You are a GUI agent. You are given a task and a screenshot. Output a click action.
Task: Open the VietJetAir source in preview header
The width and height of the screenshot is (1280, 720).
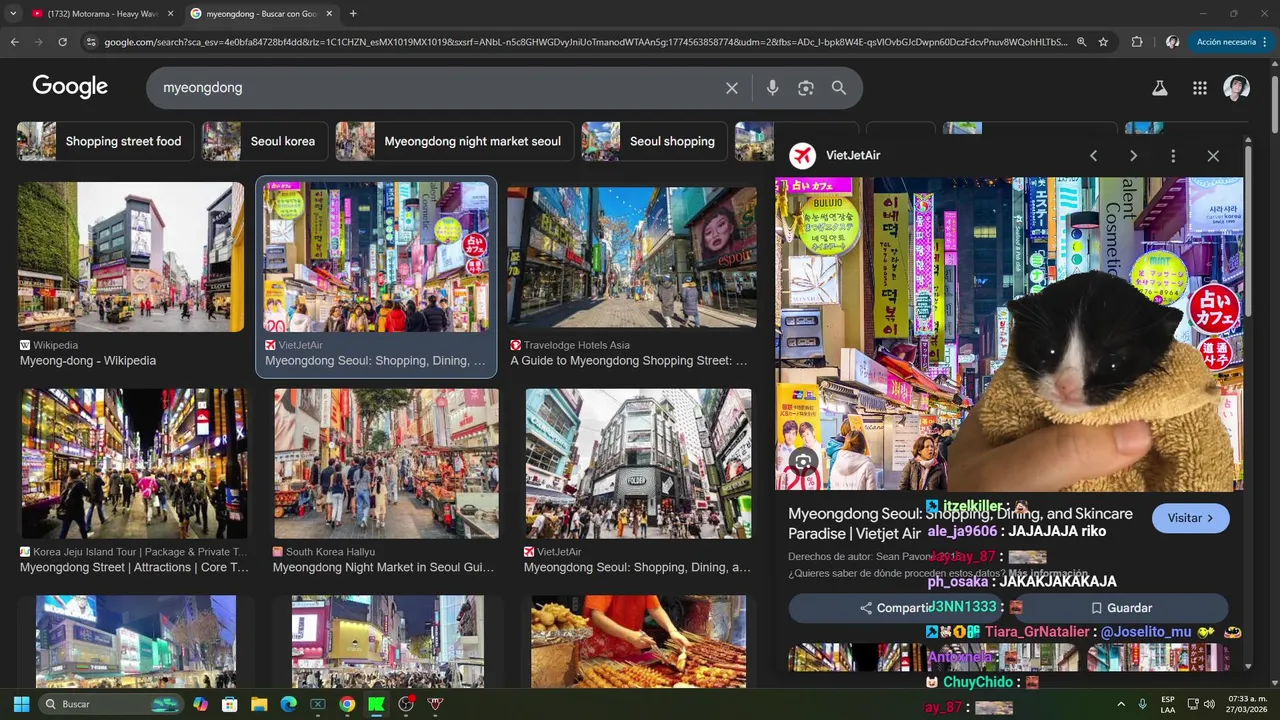pos(835,156)
